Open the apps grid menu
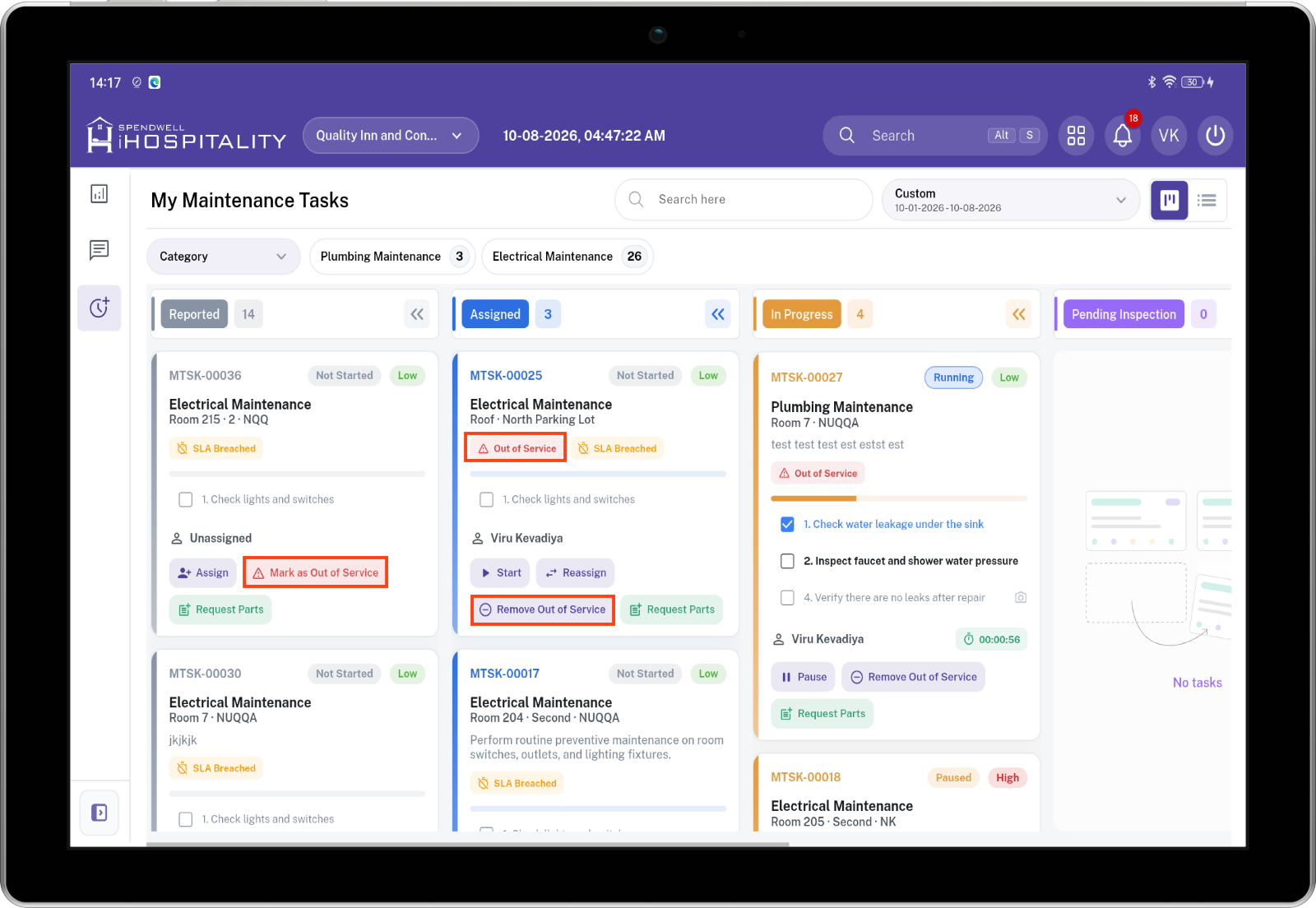The image size is (1316, 908). (1076, 136)
